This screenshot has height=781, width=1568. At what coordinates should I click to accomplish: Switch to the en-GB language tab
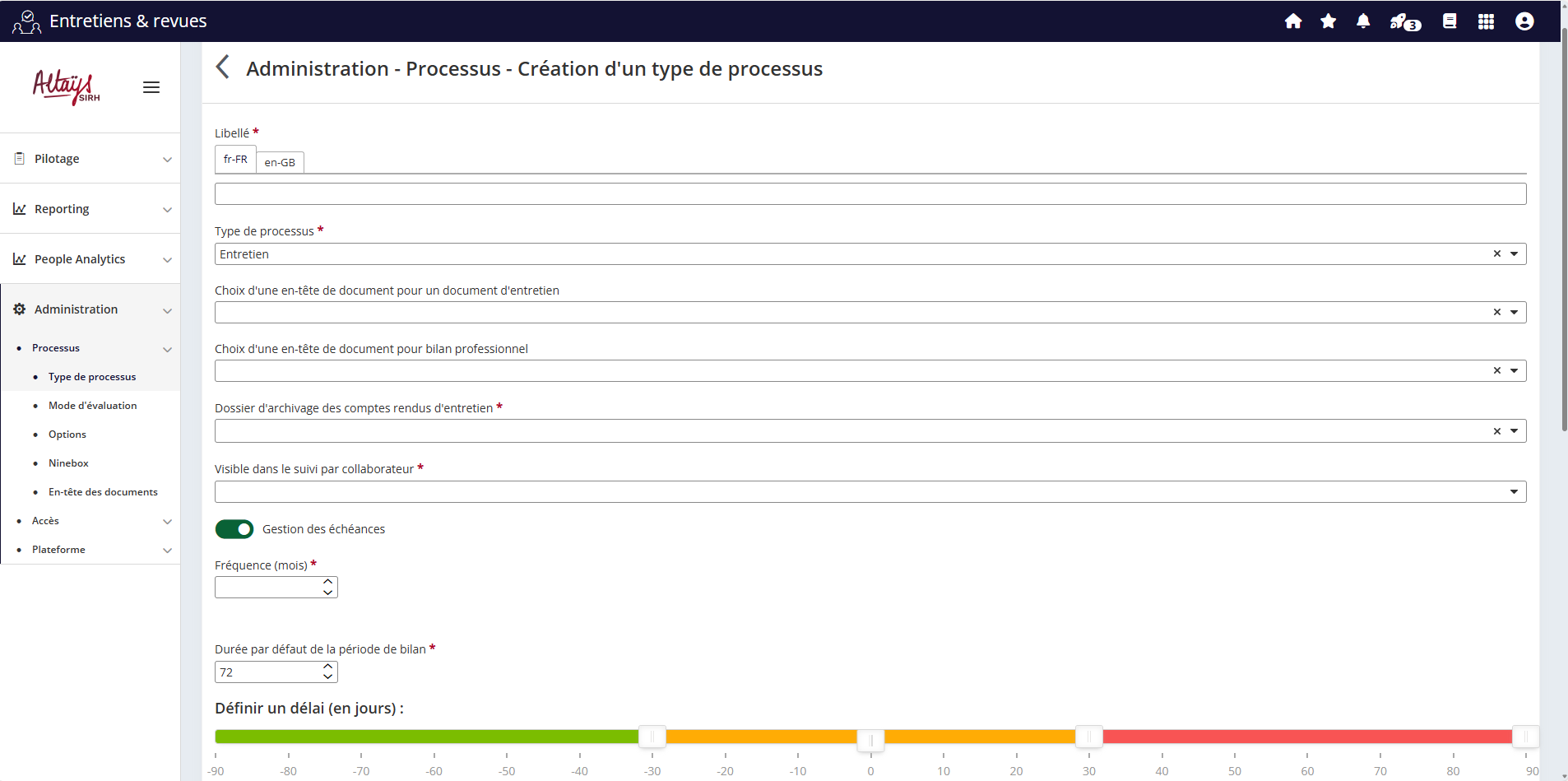pos(280,162)
